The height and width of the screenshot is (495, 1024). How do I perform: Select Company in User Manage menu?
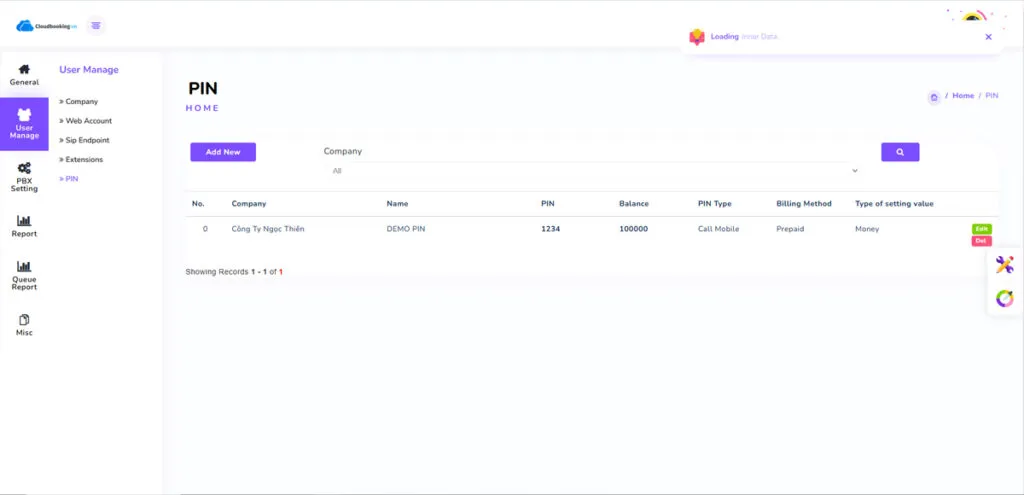[x=81, y=102]
